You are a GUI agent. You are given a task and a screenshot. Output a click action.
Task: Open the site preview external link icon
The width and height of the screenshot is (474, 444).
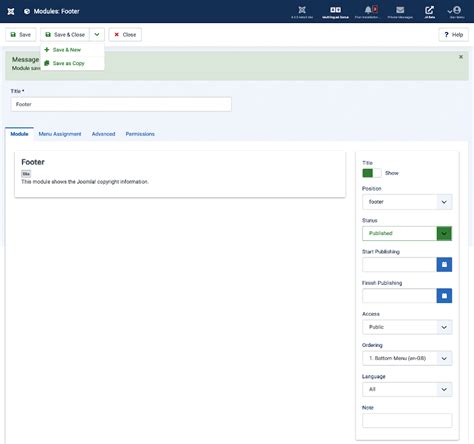429,12
